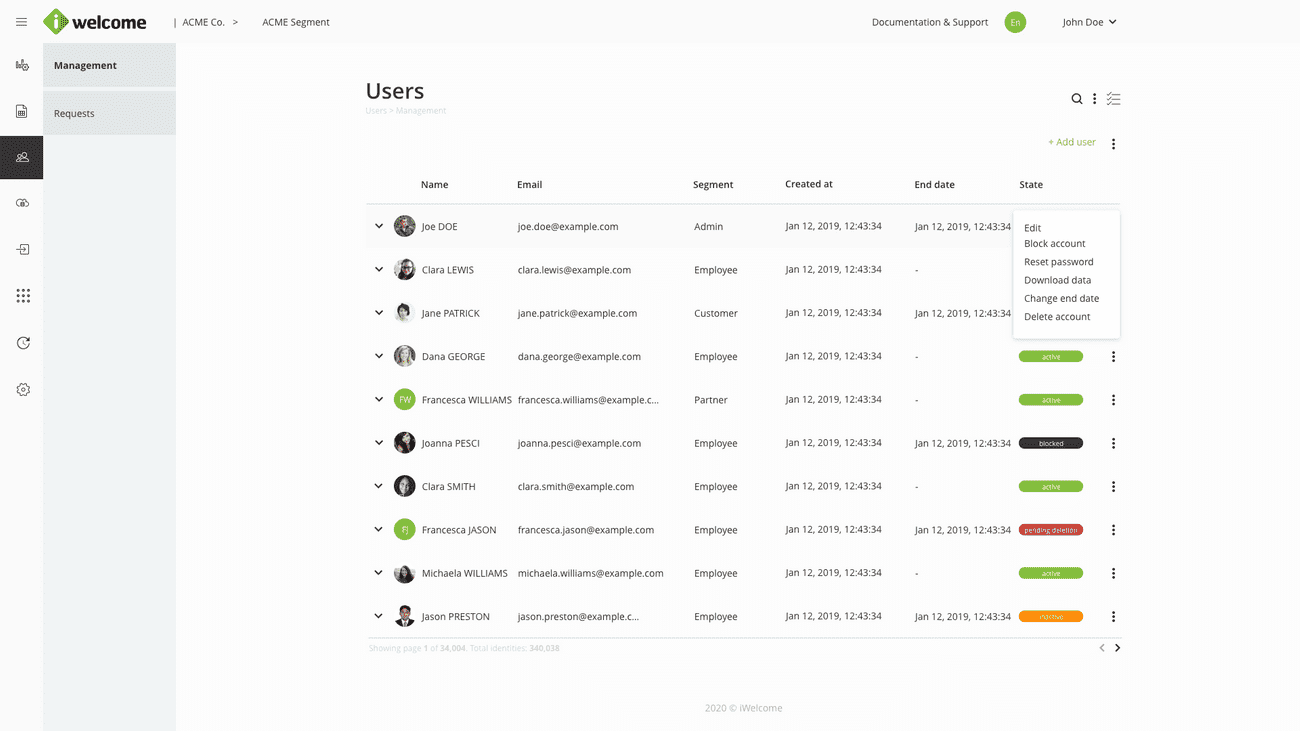Switch language with the En badge
Image resolution: width=1300 pixels, height=731 pixels.
coord(1015,22)
